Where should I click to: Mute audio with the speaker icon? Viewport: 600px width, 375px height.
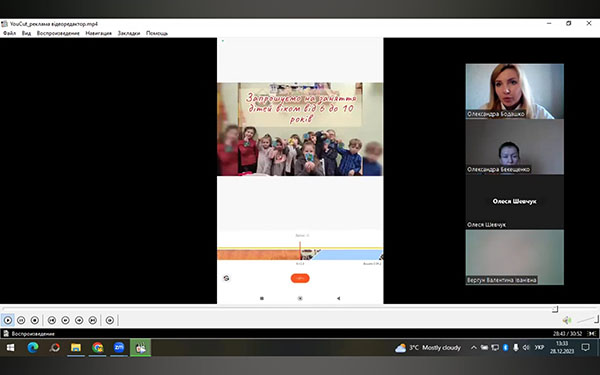pos(567,320)
